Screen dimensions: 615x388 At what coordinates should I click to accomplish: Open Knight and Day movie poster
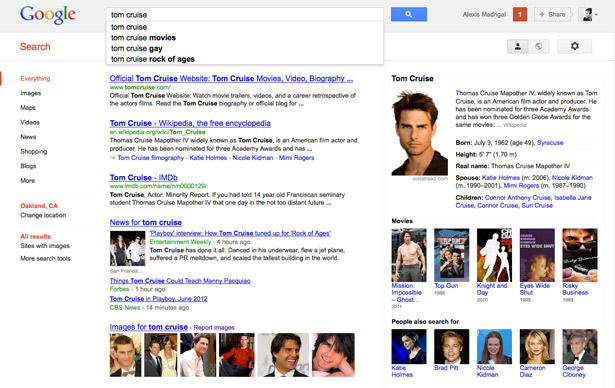pyautogui.click(x=494, y=255)
